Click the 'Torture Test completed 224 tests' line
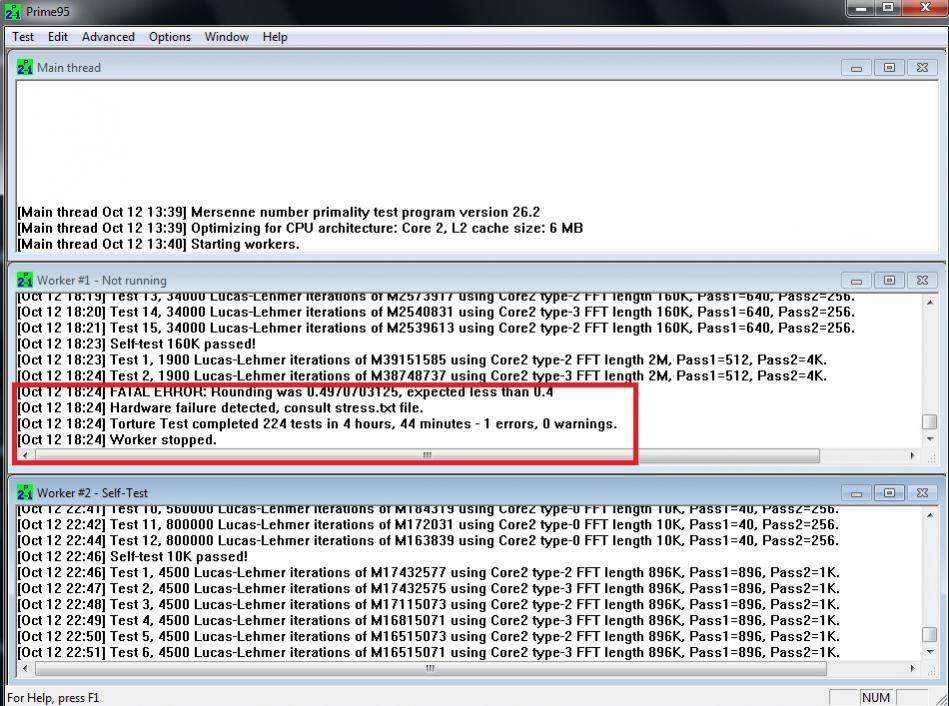 click(x=317, y=424)
